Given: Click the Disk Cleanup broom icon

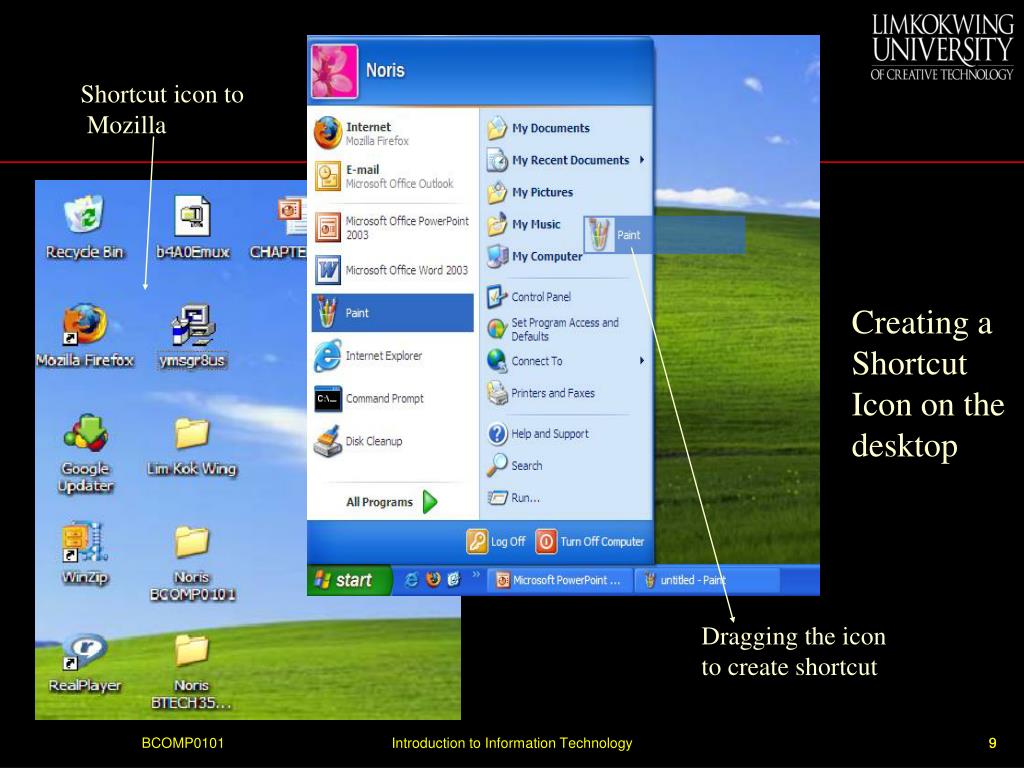Looking at the screenshot, I should tap(328, 441).
